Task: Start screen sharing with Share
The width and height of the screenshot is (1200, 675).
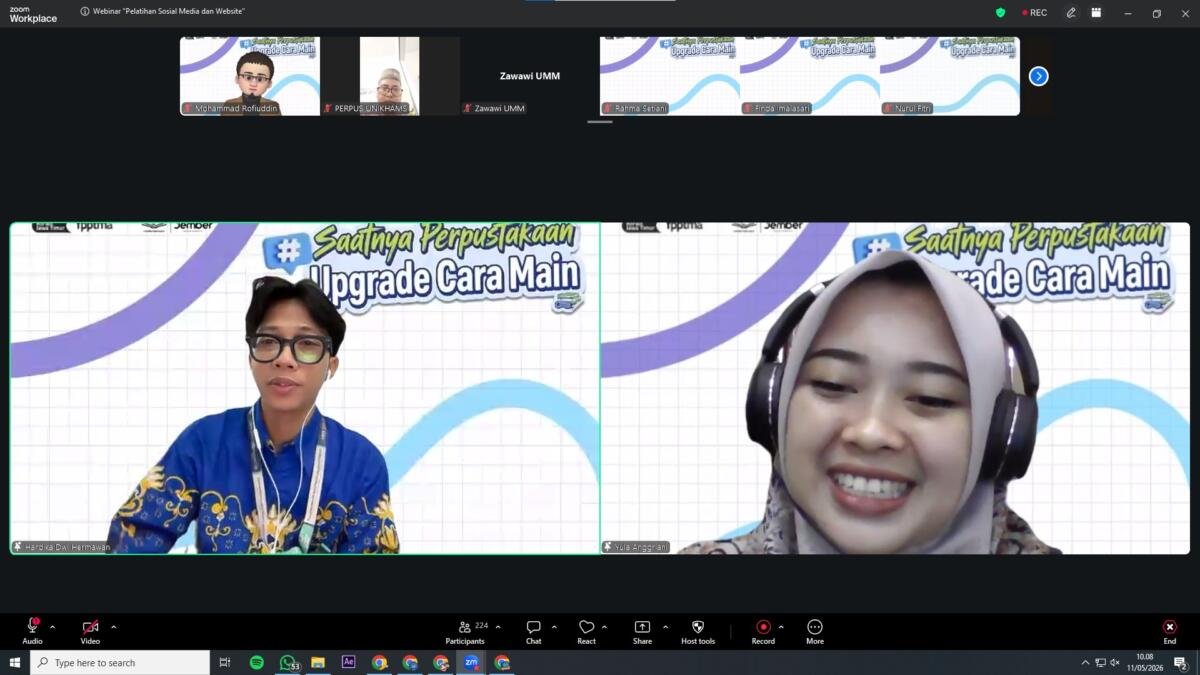Action: (x=642, y=631)
